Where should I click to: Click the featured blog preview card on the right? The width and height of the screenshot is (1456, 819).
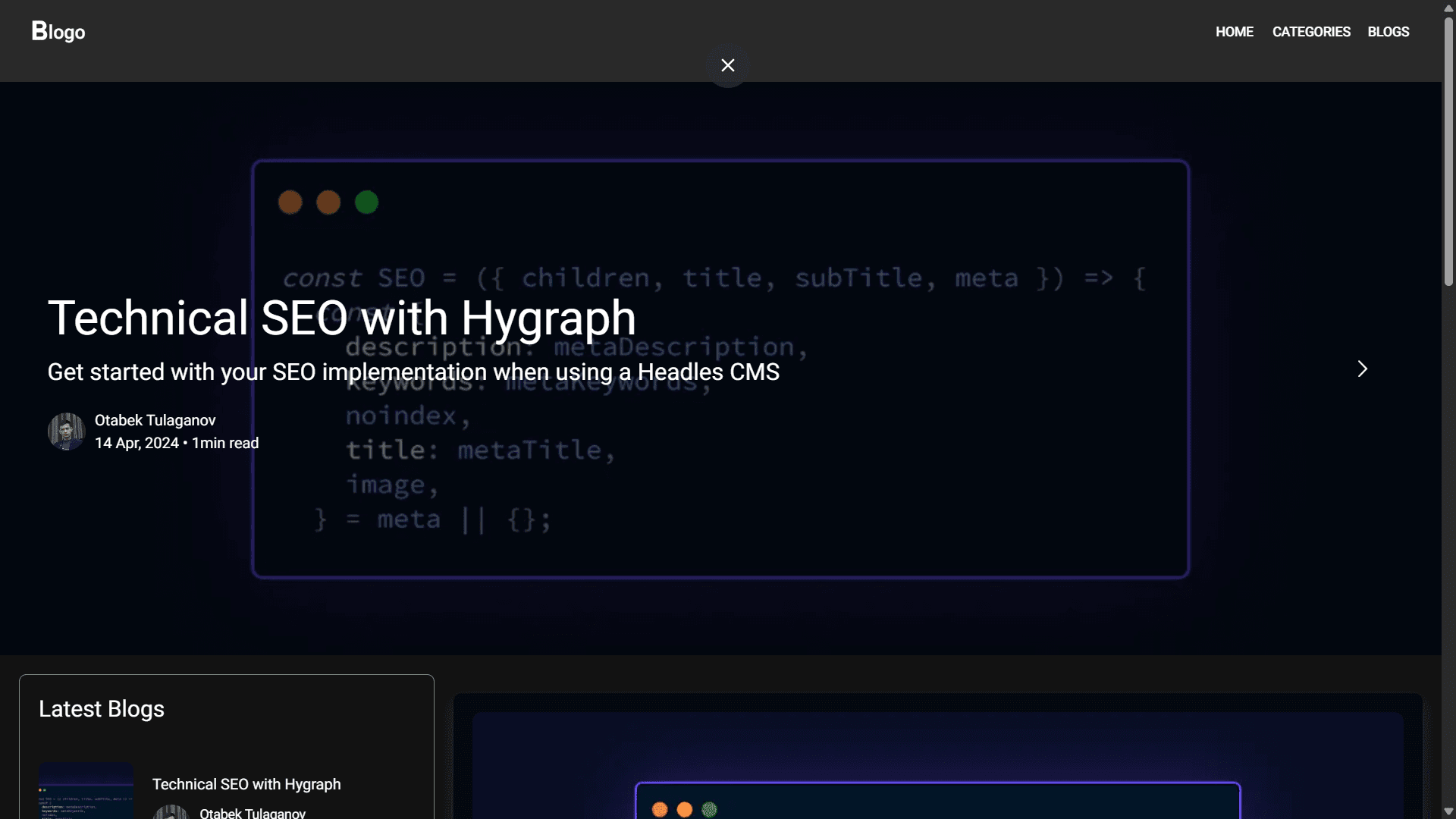[937, 758]
